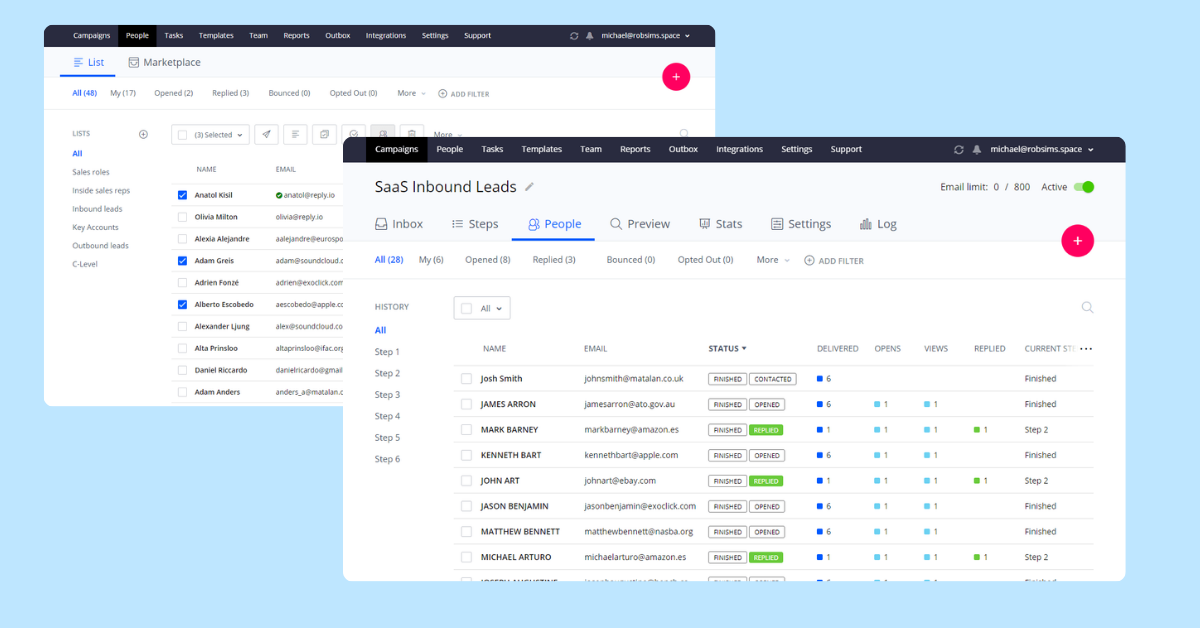Click the edit pencil beside SaaS Inbound Leads
1200x628 pixels.
pyautogui.click(x=530, y=187)
